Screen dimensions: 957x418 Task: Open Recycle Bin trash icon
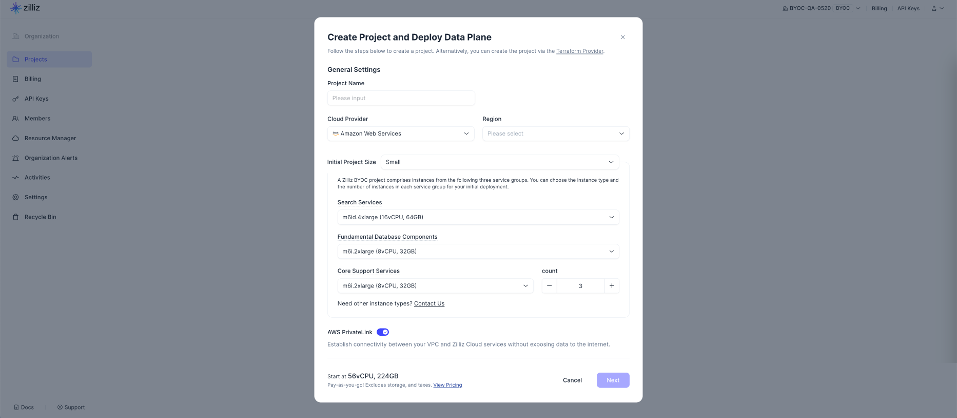[x=16, y=217]
